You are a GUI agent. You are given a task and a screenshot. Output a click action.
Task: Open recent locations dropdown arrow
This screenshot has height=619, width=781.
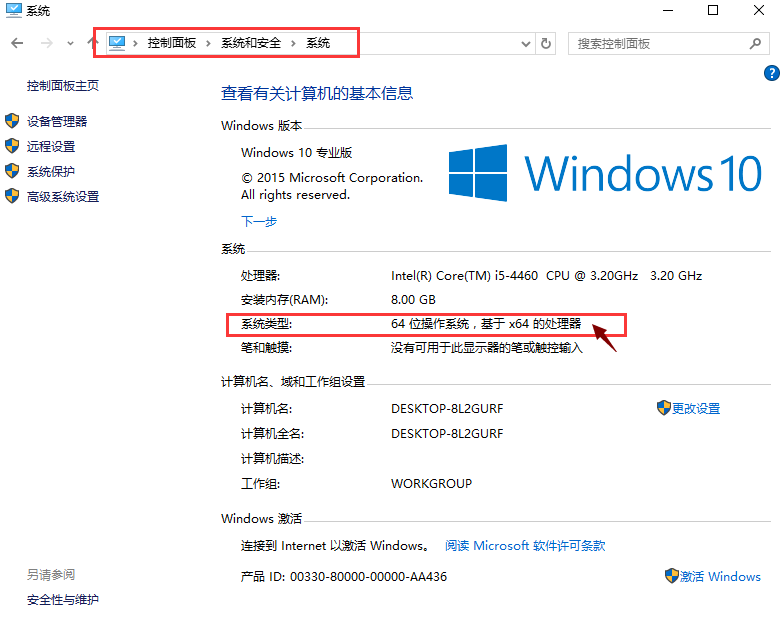[70, 44]
